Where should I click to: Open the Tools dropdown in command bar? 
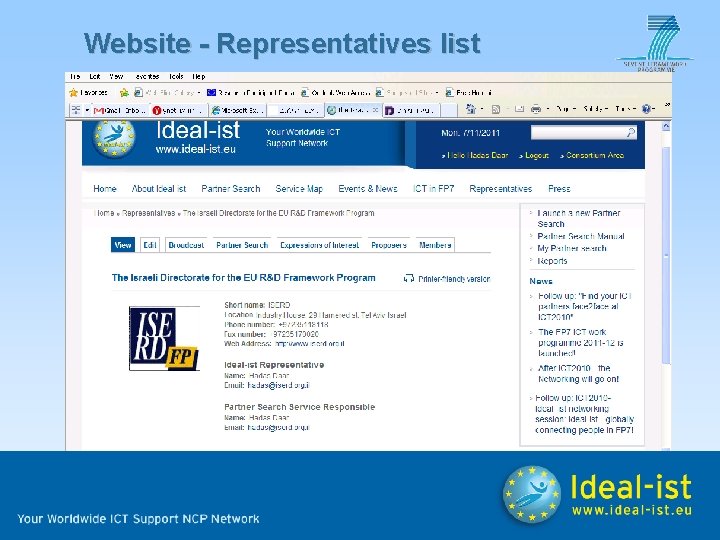625,109
